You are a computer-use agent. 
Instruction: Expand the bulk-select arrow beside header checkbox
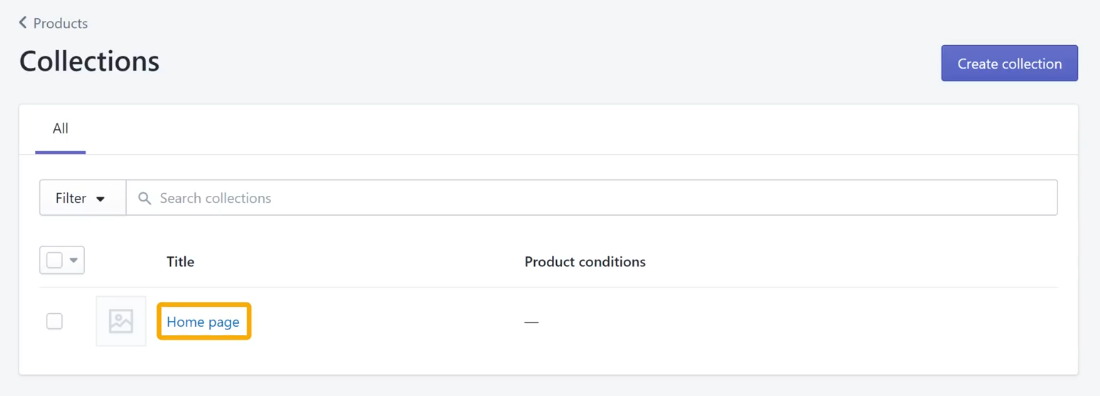coord(74,261)
